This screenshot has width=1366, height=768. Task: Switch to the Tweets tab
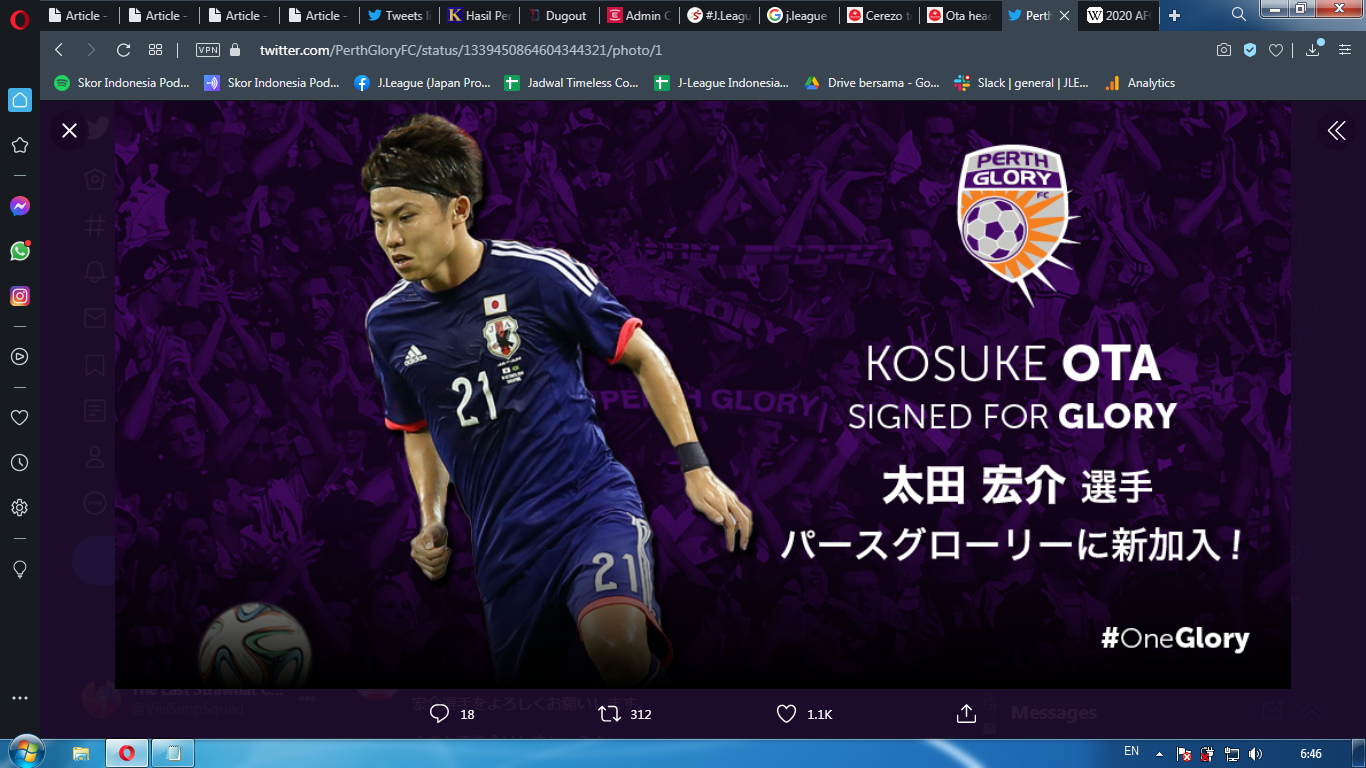399,15
